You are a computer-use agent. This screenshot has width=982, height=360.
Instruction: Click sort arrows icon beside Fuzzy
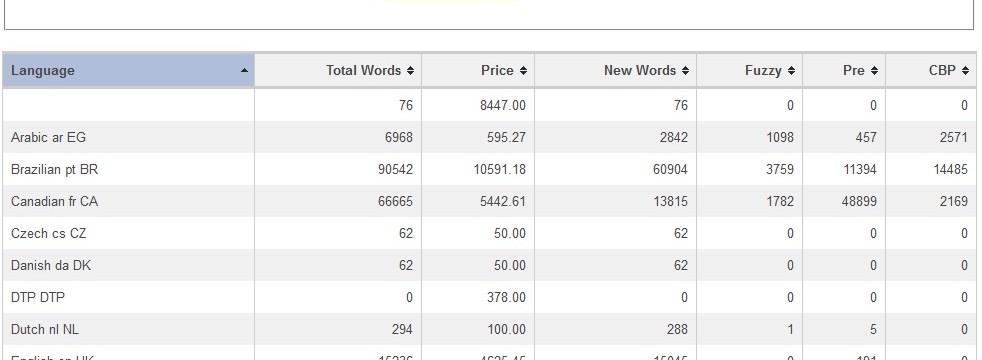point(791,71)
